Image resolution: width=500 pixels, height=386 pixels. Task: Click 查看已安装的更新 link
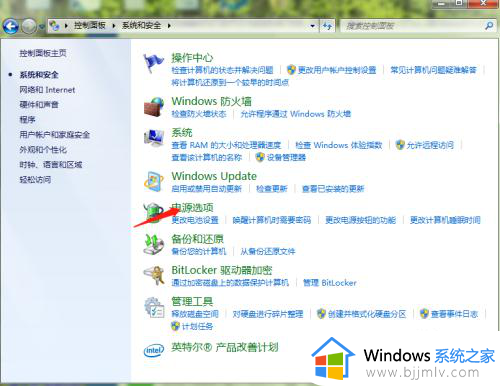tap(333, 189)
